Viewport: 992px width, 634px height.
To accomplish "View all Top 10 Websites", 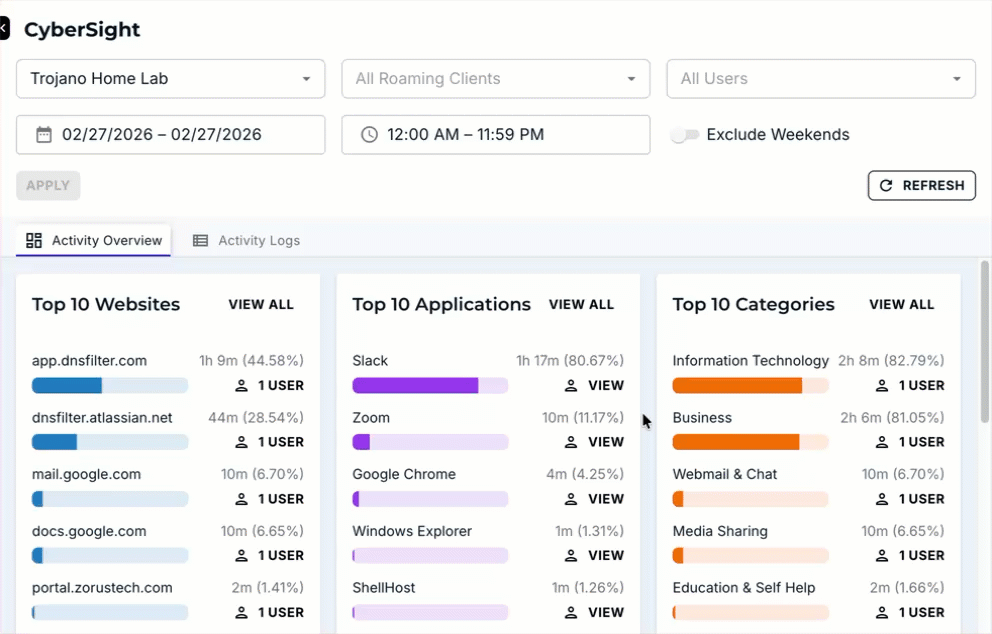I will click(x=261, y=305).
